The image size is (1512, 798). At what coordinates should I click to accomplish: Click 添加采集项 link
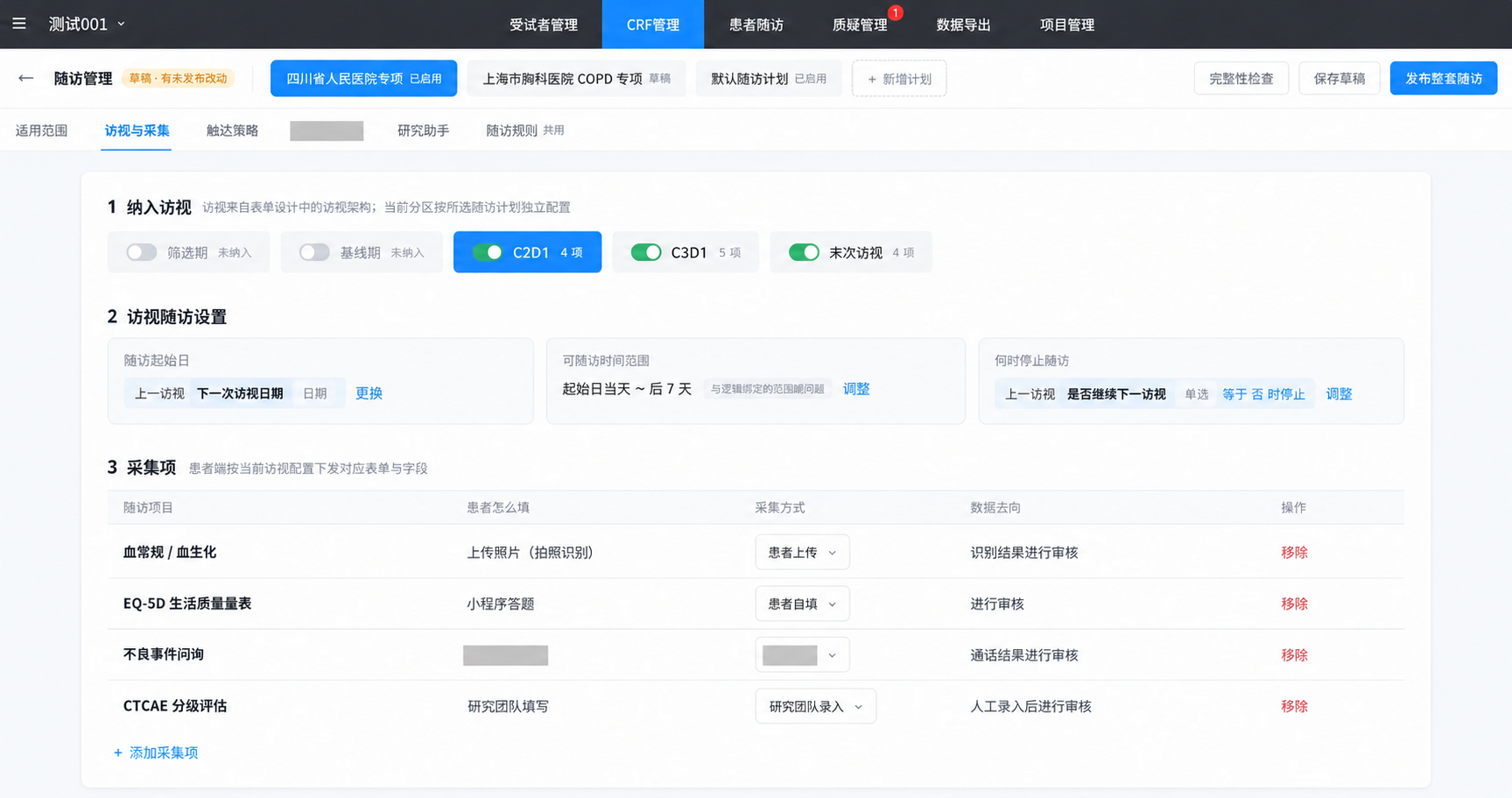coord(156,752)
